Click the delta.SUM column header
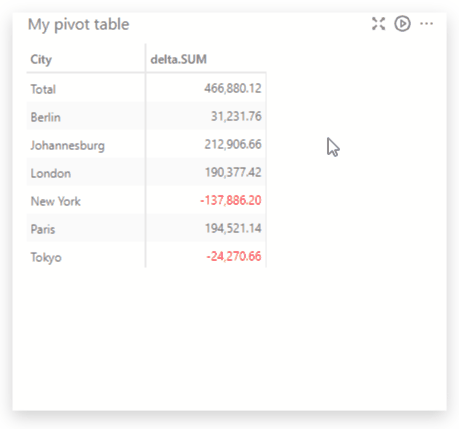This screenshot has width=459, height=429. point(178,59)
